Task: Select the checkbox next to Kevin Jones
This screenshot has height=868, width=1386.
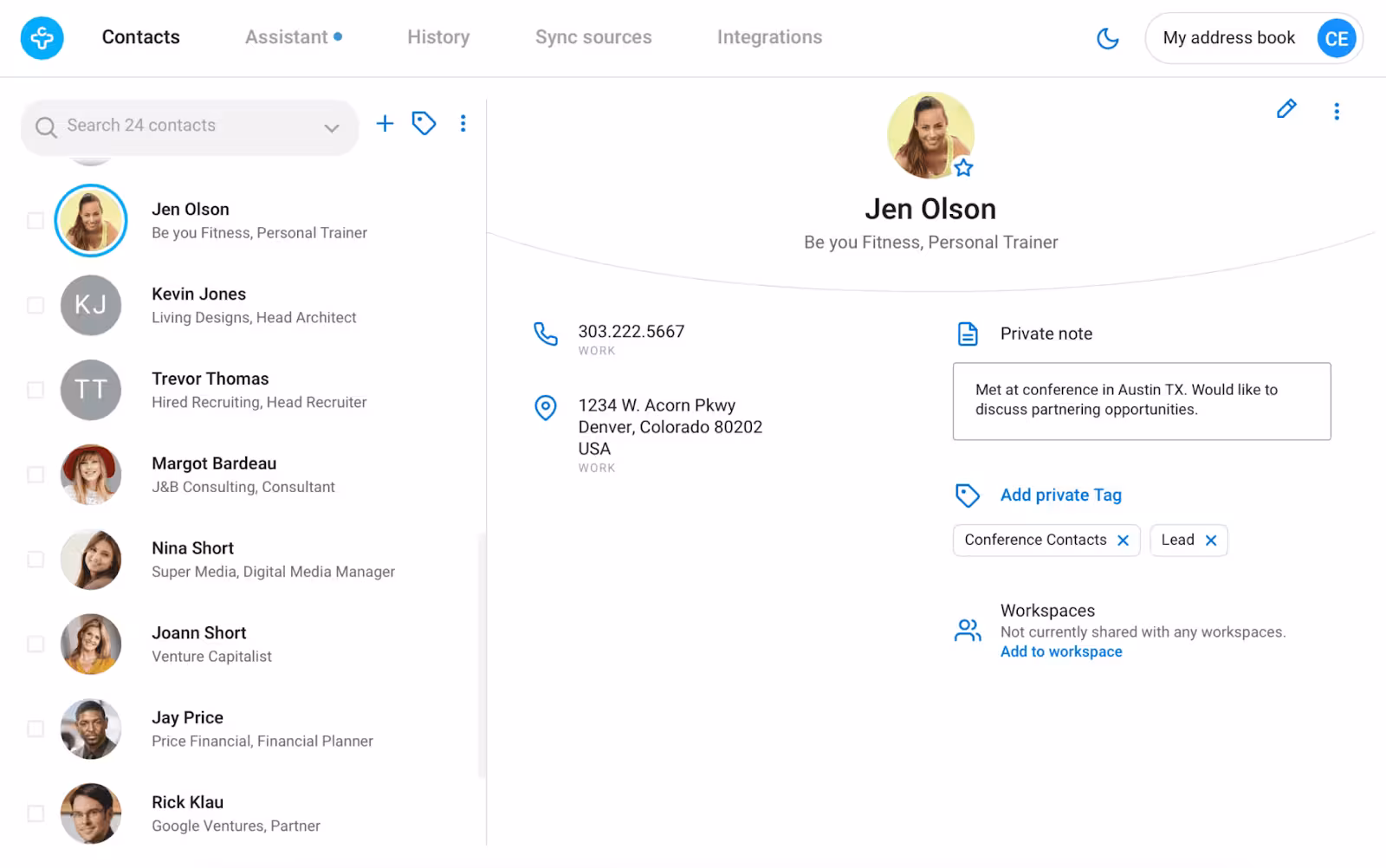Action: (x=36, y=306)
